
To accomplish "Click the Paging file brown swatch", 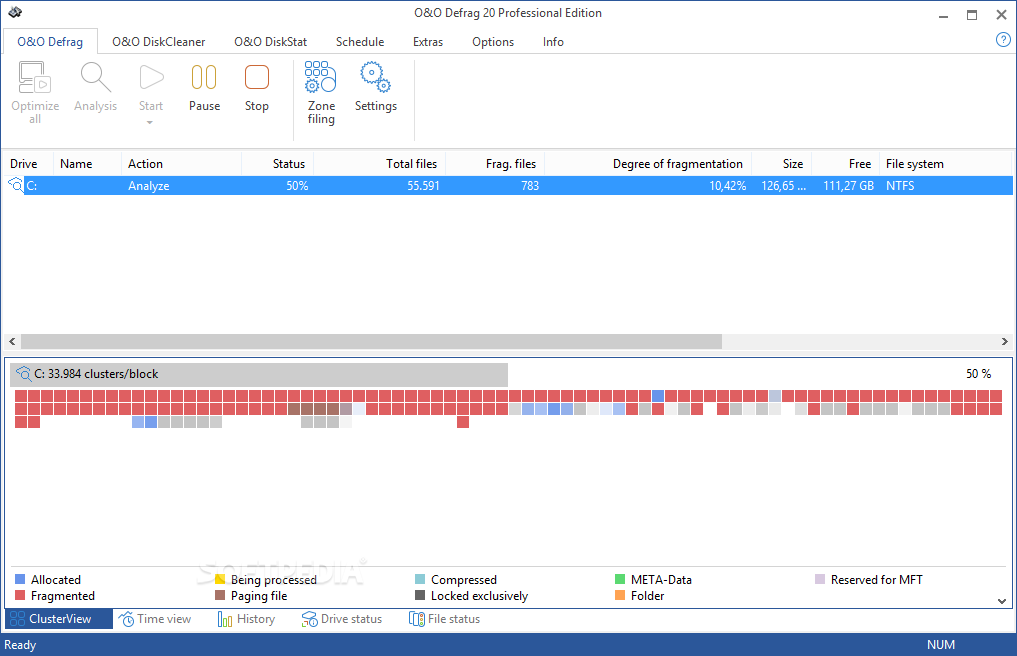I will [220, 595].
